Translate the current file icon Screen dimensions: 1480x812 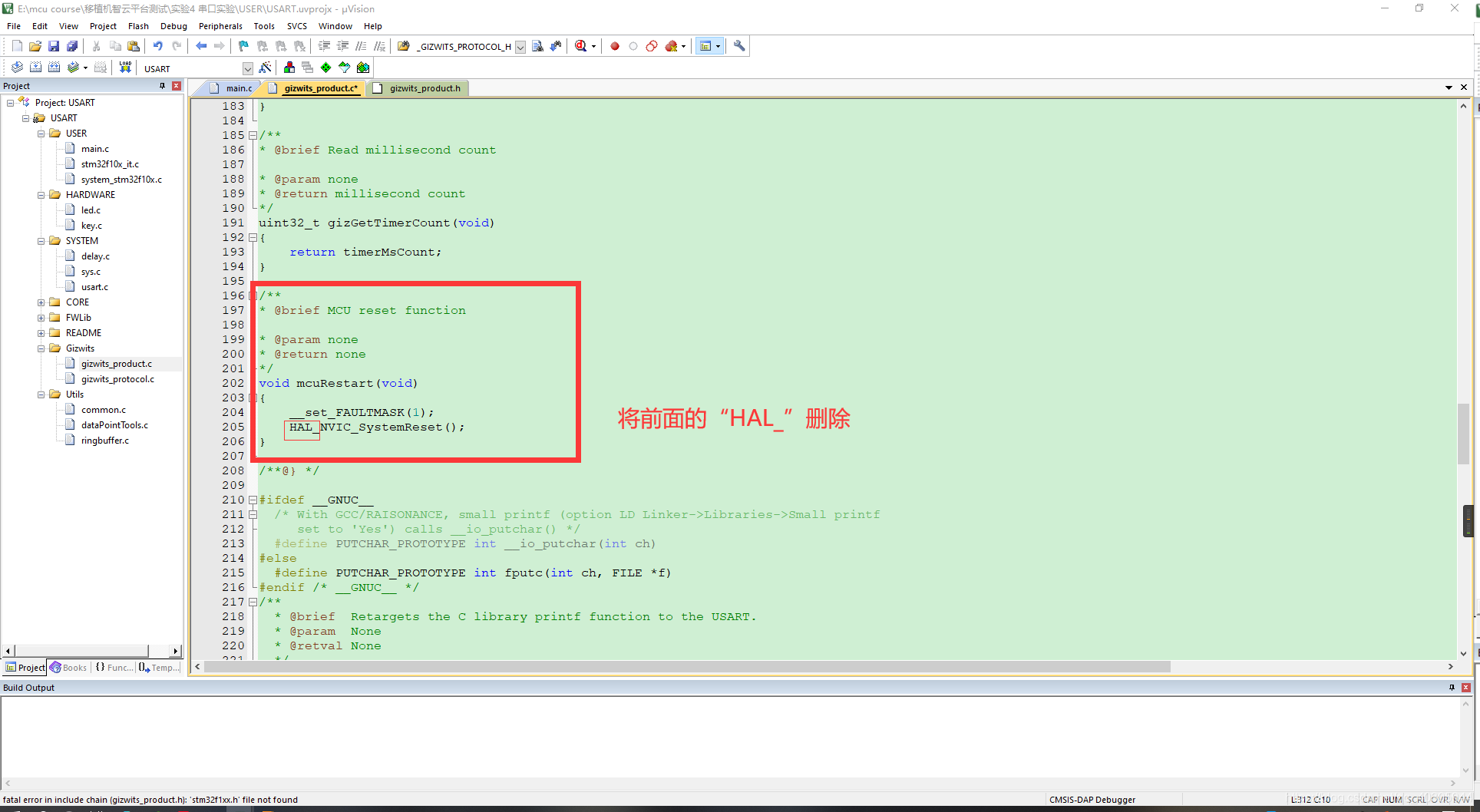click(17, 68)
